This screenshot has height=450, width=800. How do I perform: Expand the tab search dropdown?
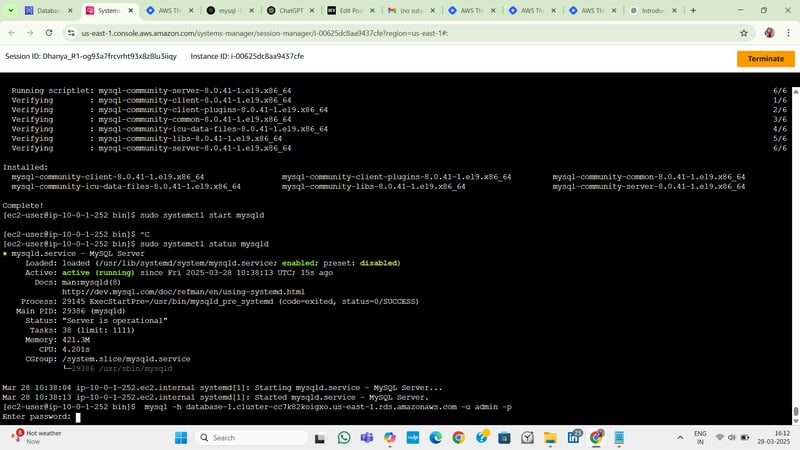(10, 10)
